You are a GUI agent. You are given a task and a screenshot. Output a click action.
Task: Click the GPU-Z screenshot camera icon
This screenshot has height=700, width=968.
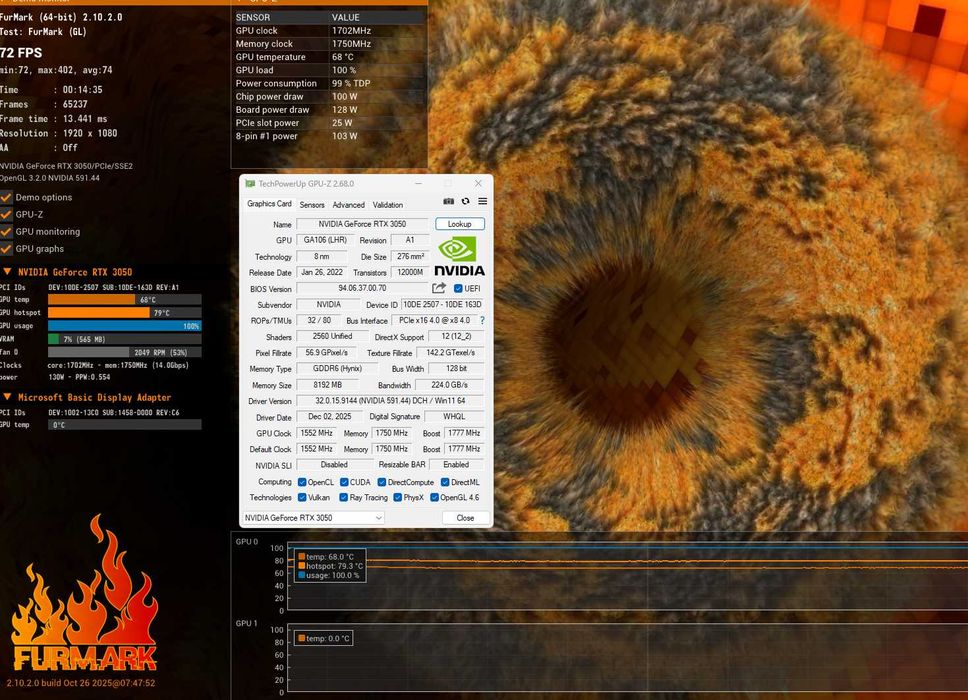pos(449,201)
